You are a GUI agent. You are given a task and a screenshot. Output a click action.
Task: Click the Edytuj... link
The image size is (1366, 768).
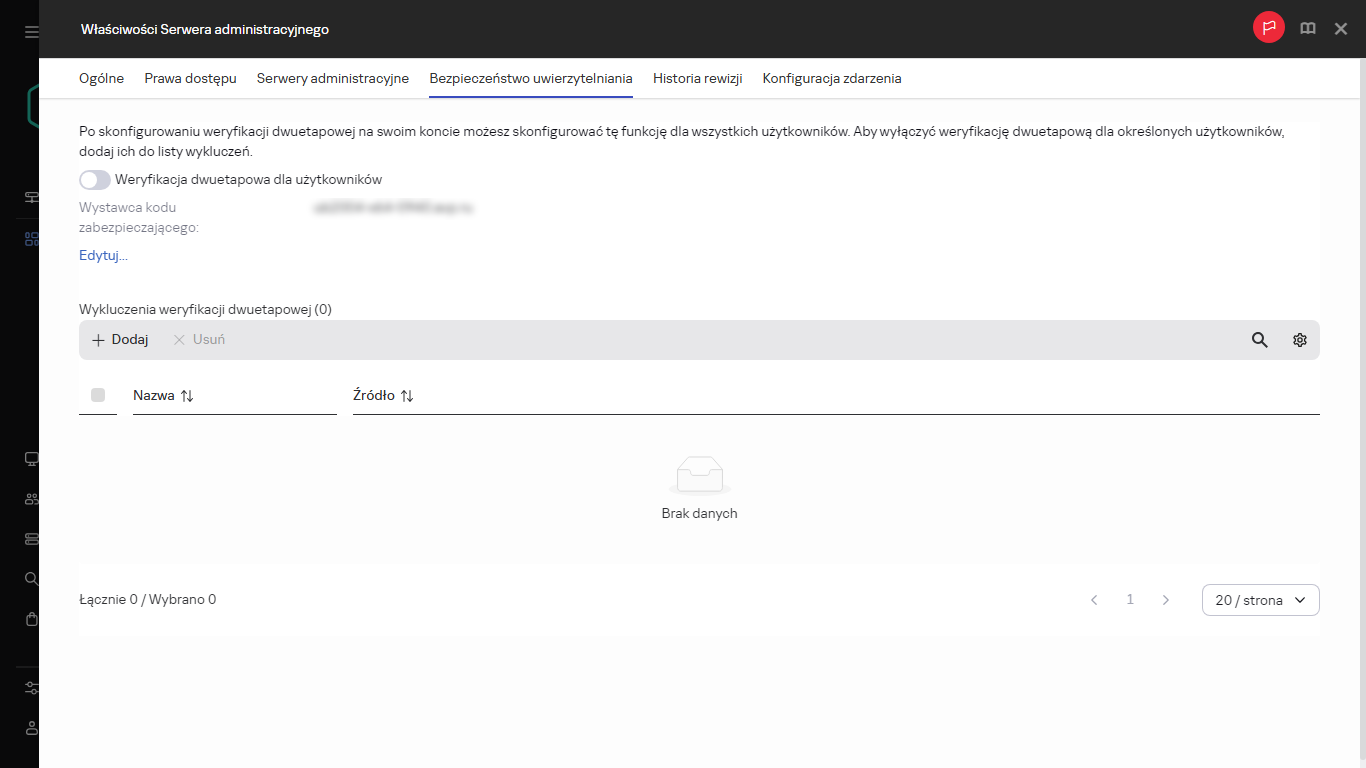point(103,255)
